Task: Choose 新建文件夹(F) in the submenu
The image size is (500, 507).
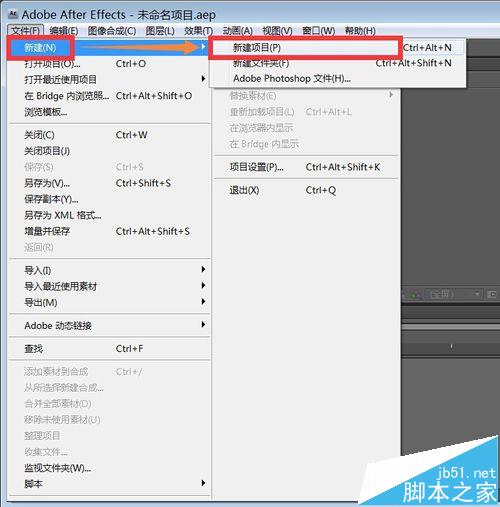Action: click(337, 63)
